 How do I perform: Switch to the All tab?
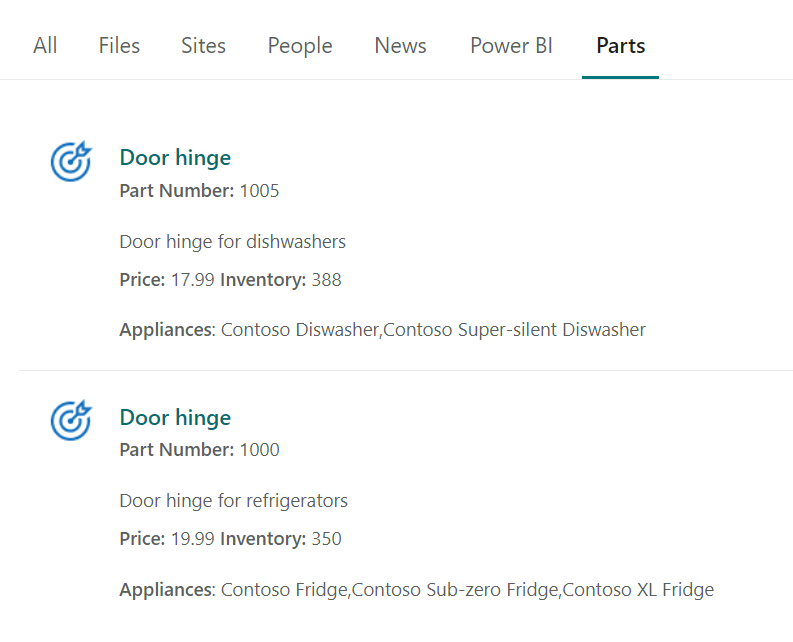pos(45,46)
